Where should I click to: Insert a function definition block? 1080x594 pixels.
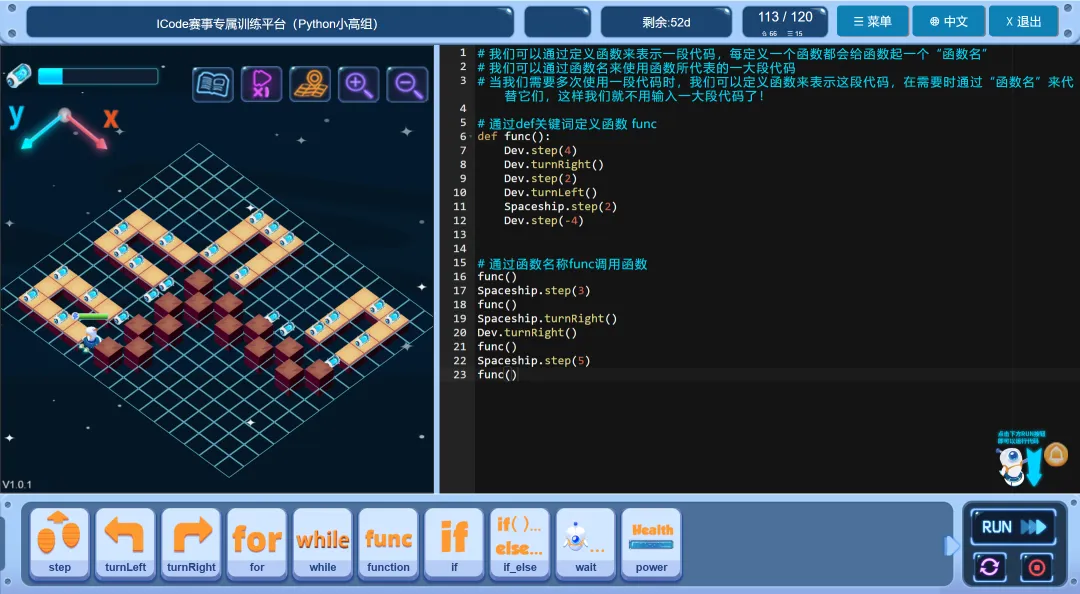[388, 543]
